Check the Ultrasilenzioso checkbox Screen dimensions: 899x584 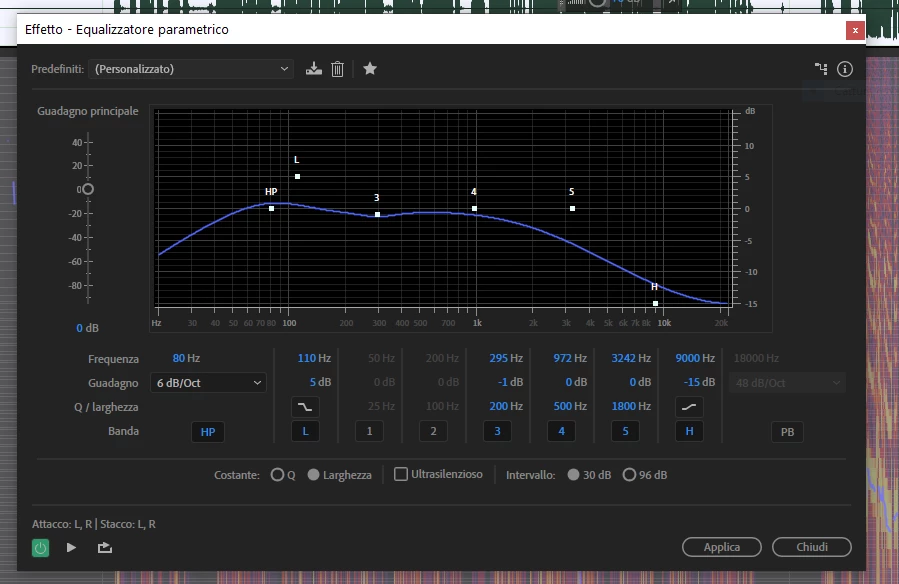click(401, 474)
